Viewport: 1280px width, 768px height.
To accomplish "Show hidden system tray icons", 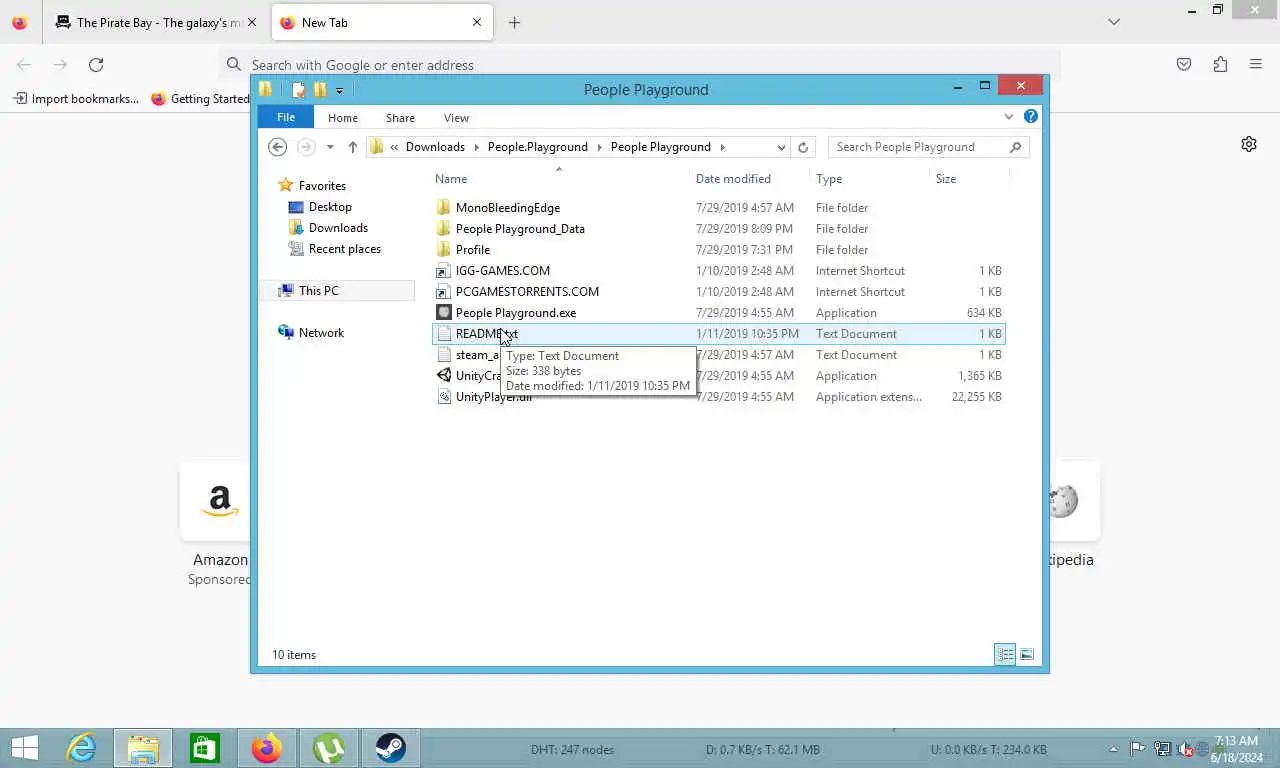I will point(1114,749).
